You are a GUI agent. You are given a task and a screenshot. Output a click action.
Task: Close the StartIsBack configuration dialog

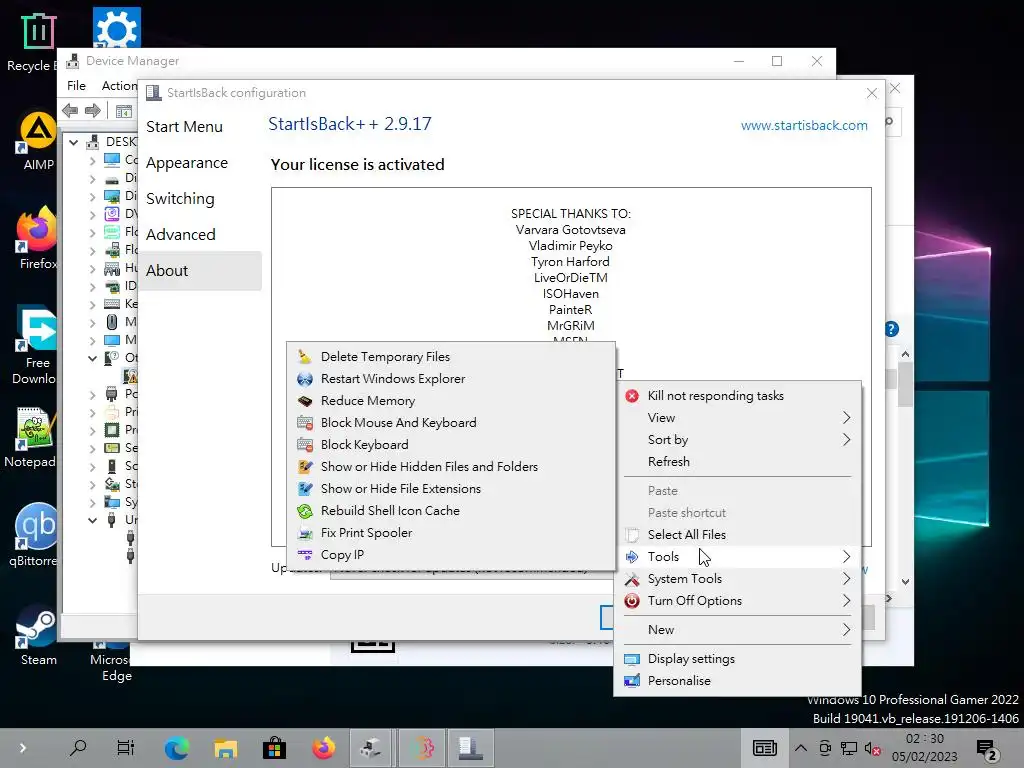[x=872, y=93]
